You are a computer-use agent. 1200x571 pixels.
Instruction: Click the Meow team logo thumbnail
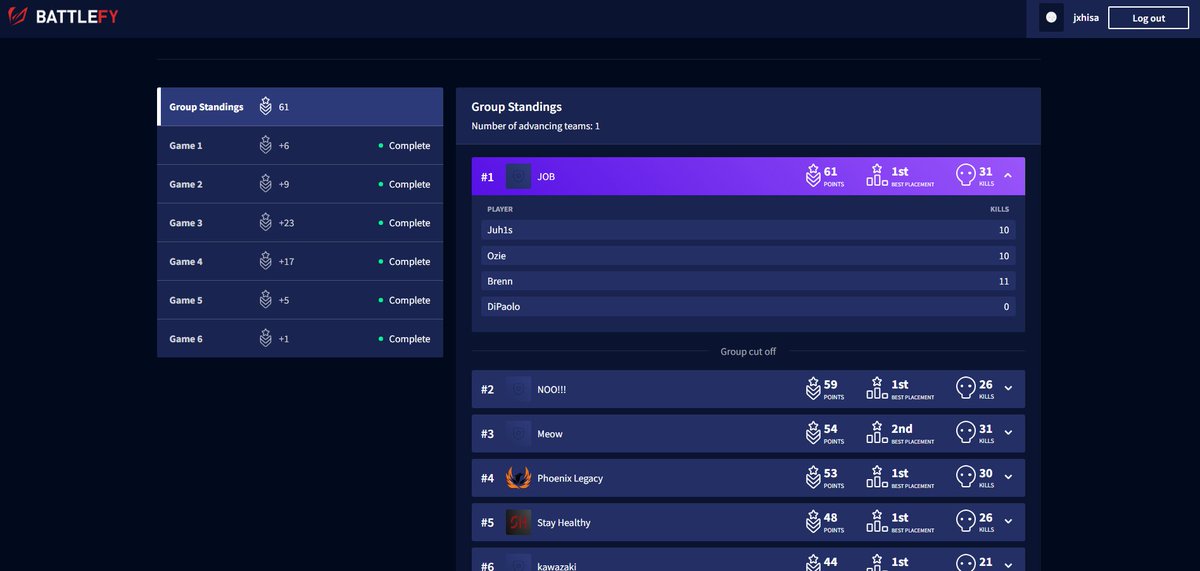point(518,433)
